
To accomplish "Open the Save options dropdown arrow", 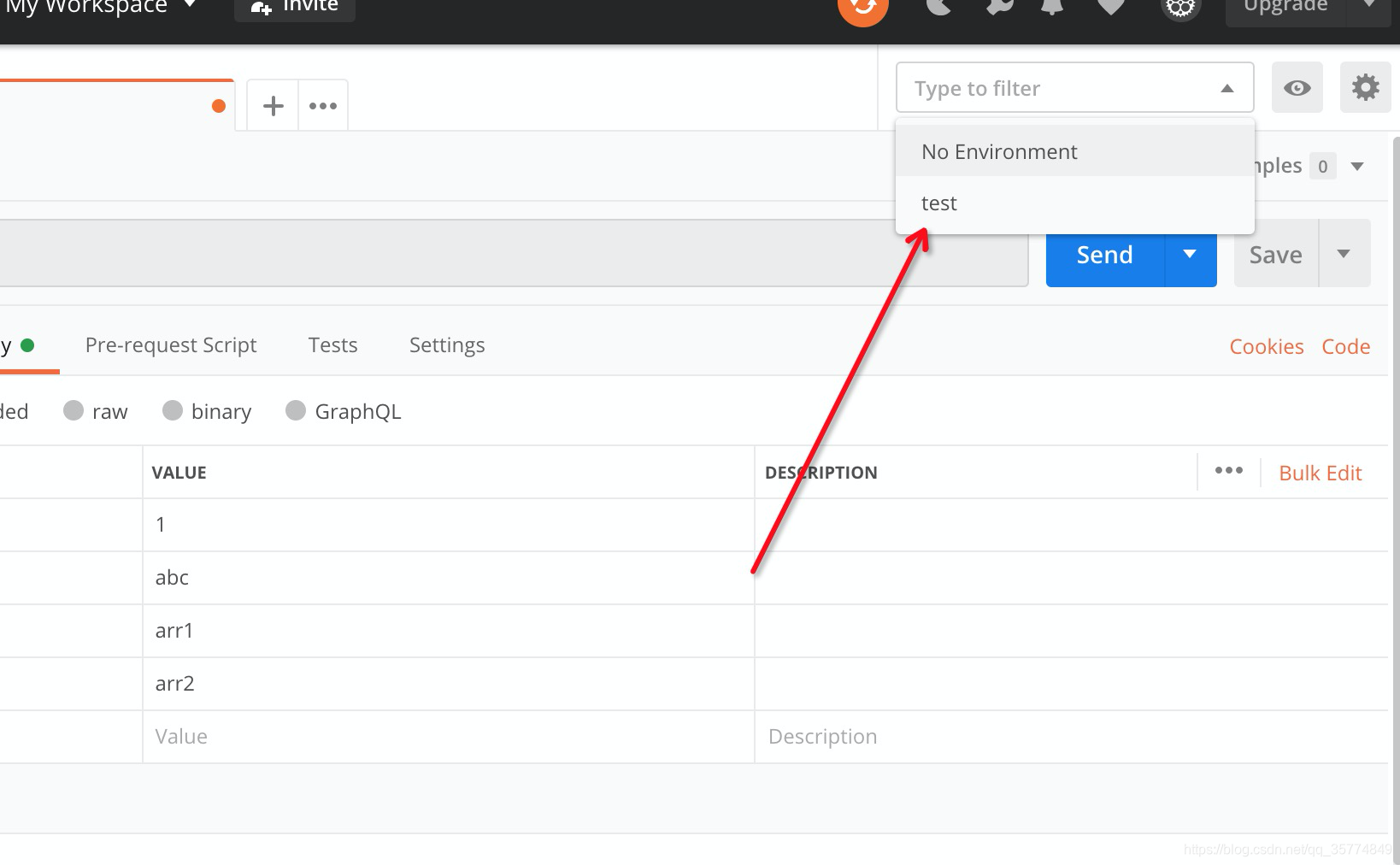I will point(1344,254).
